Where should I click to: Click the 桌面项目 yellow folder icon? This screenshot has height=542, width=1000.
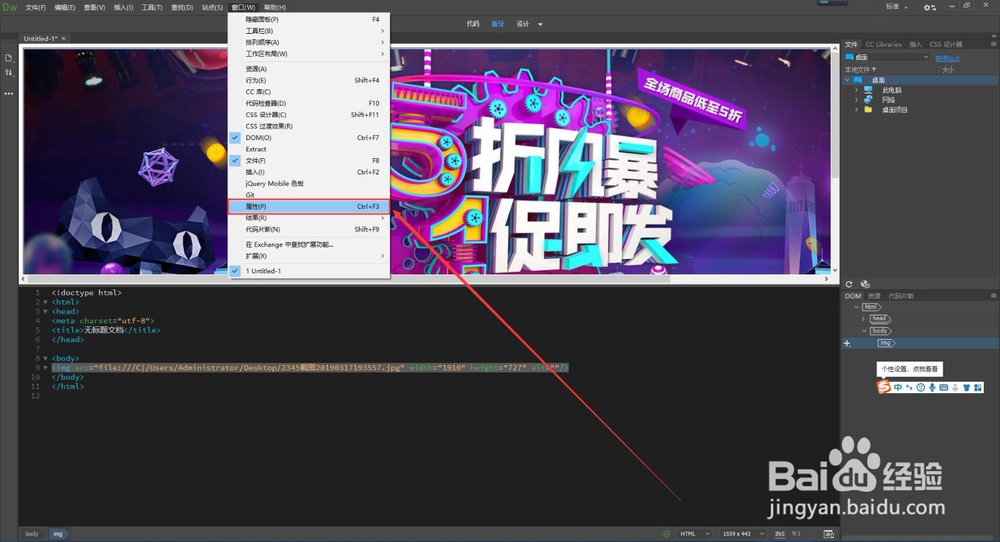[x=868, y=110]
